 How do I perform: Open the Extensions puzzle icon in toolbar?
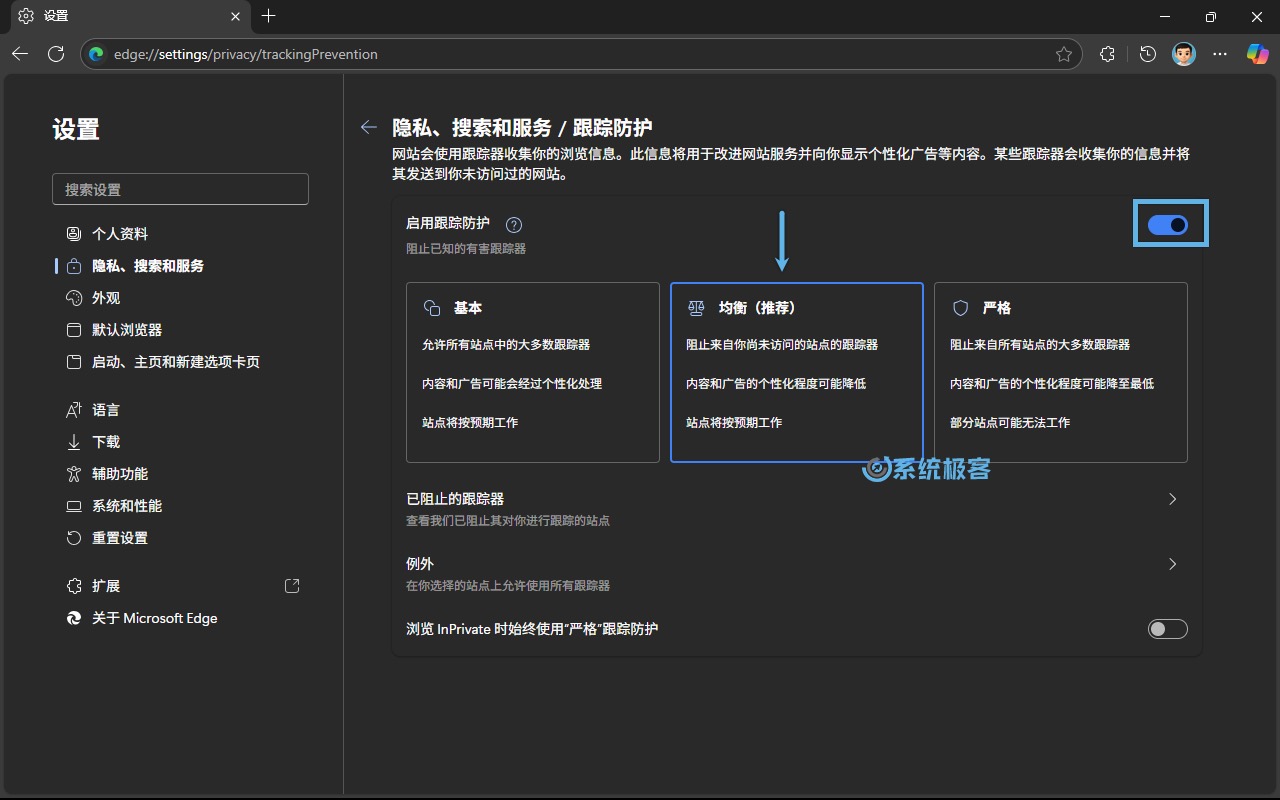click(x=1107, y=54)
